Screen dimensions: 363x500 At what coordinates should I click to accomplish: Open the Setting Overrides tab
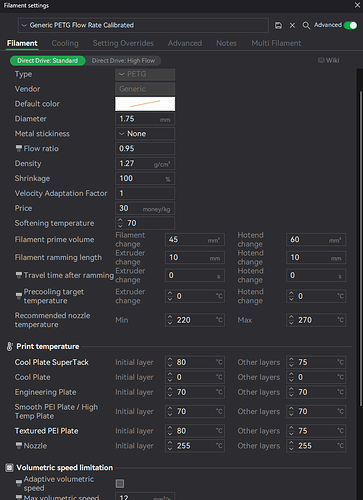[x=123, y=43]
